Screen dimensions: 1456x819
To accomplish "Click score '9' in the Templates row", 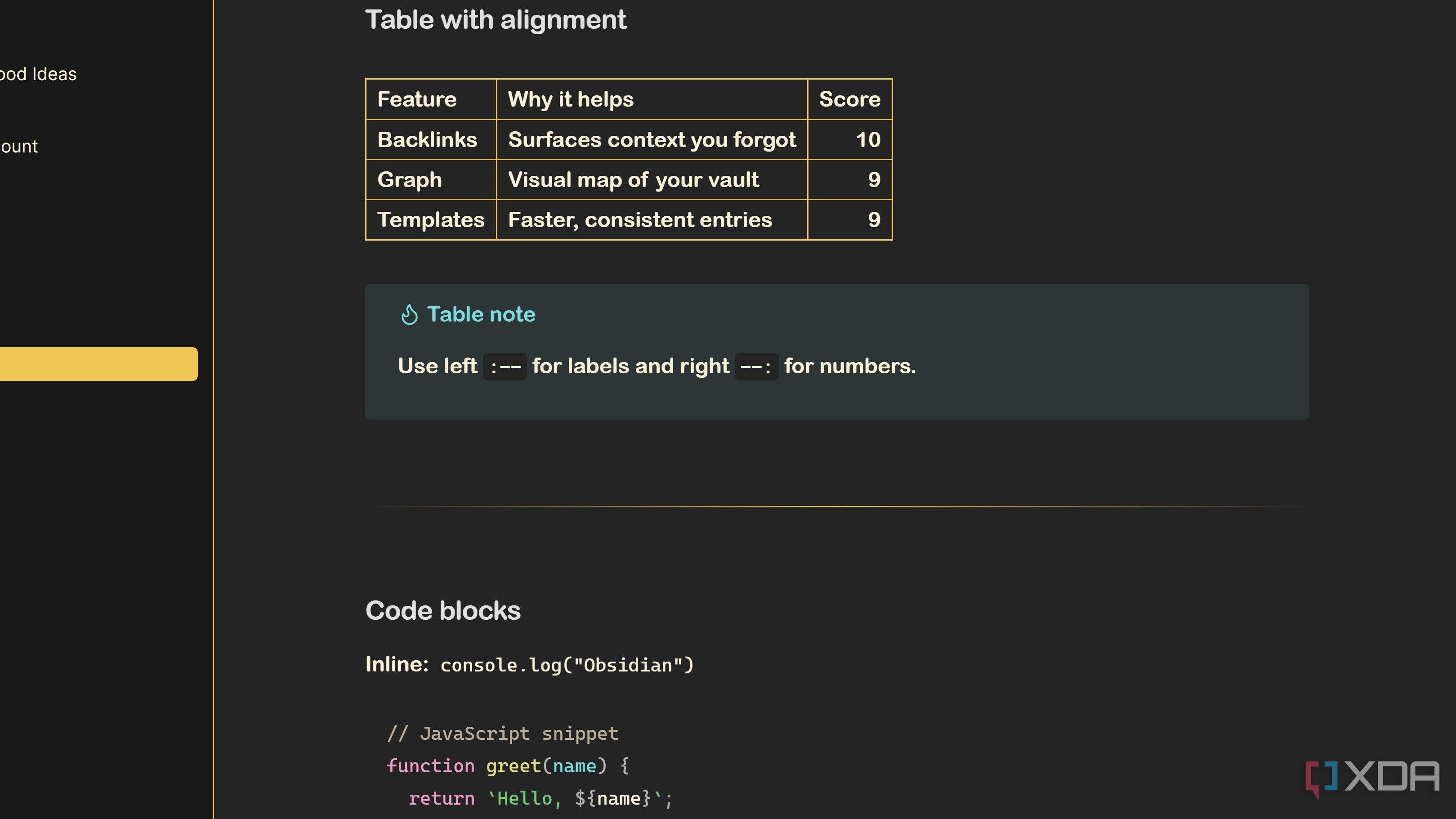I will [x=849, y=220].
